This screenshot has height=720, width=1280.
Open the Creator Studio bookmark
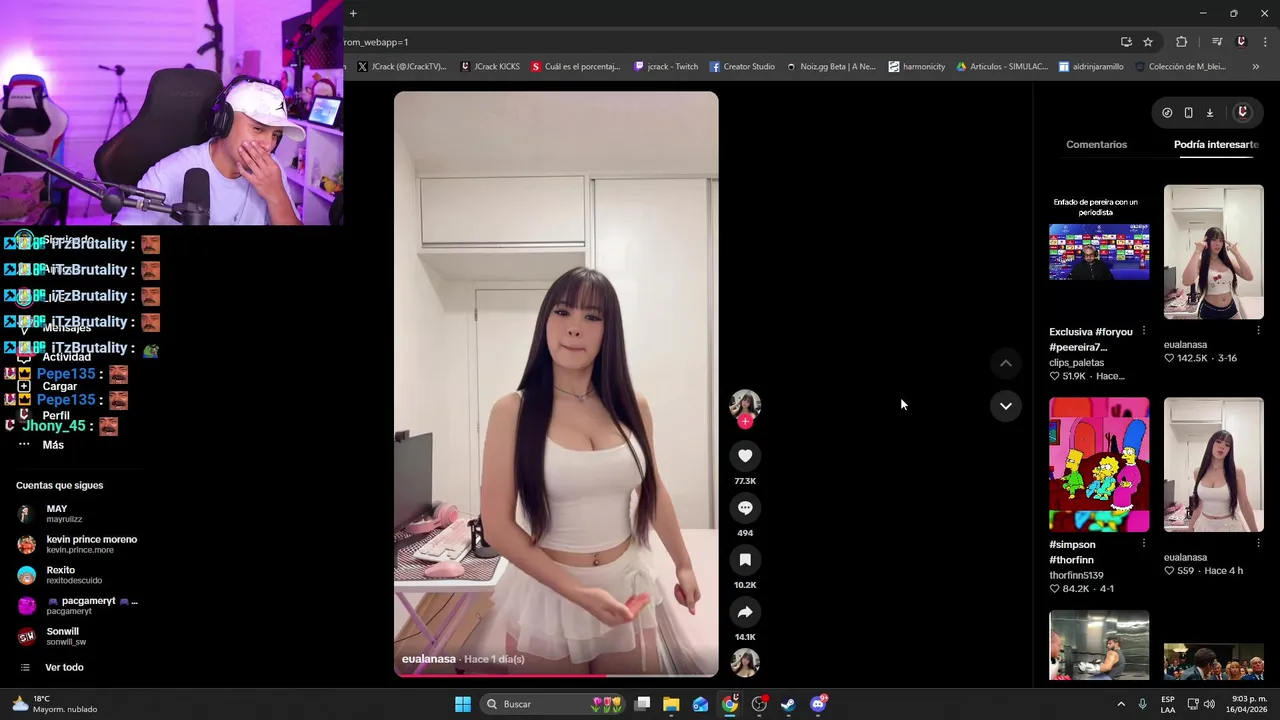742,67
